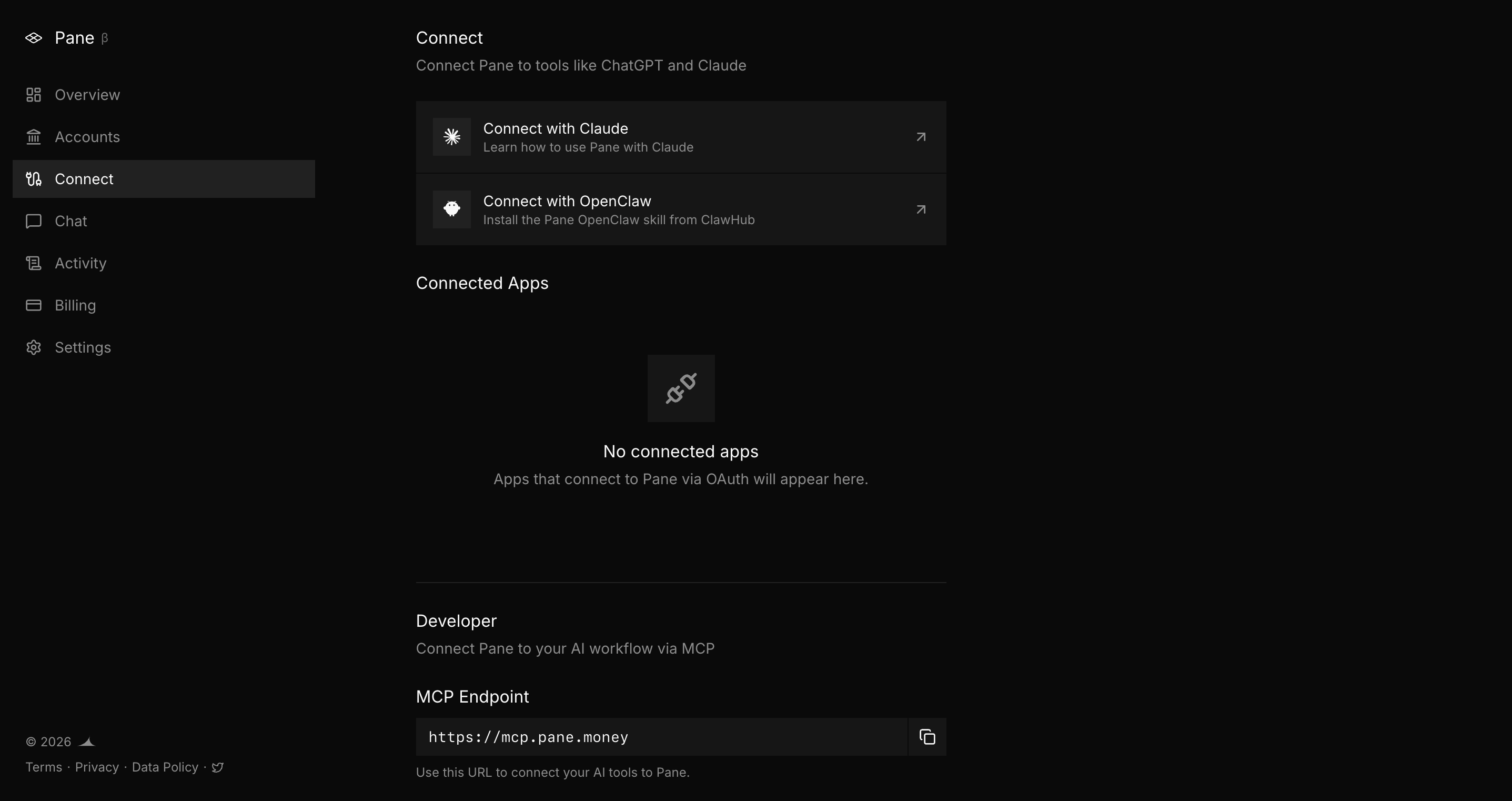Switch to the Settings section
The image size is (1512, 801).
point(83,347)
